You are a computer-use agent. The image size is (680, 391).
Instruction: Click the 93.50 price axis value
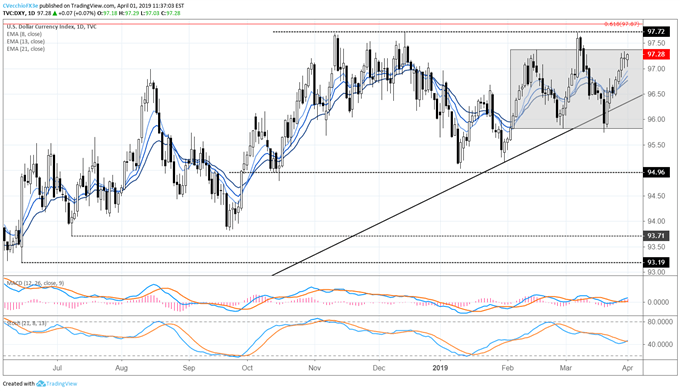coord(656,247)
